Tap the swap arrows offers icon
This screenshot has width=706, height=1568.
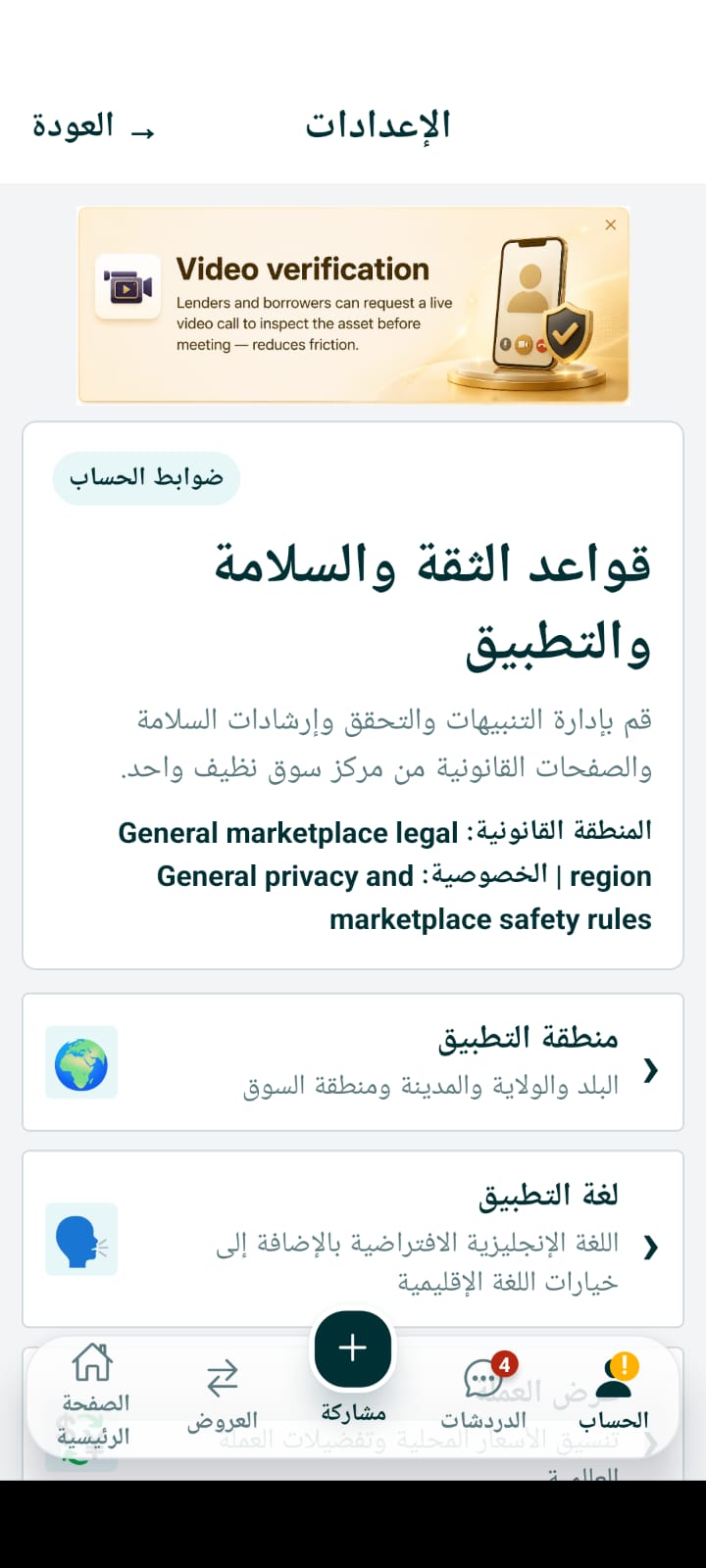223,1378
